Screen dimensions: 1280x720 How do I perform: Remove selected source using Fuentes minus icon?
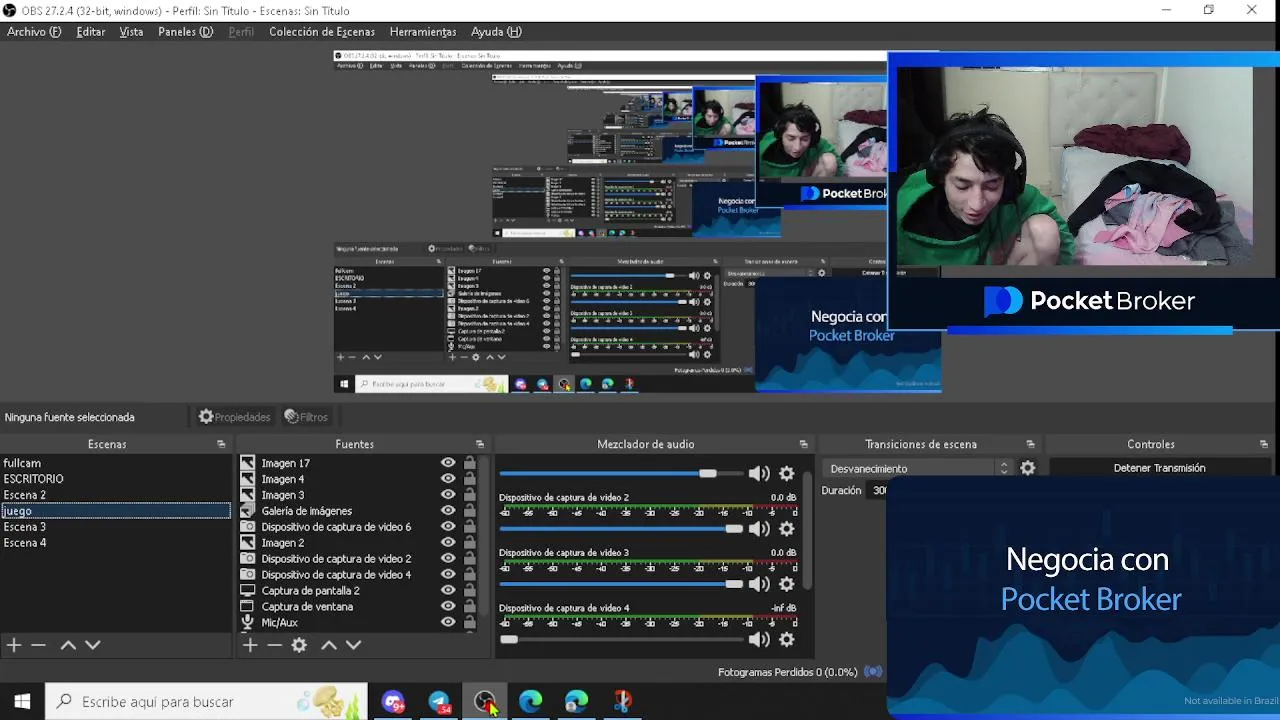[274, 645]
